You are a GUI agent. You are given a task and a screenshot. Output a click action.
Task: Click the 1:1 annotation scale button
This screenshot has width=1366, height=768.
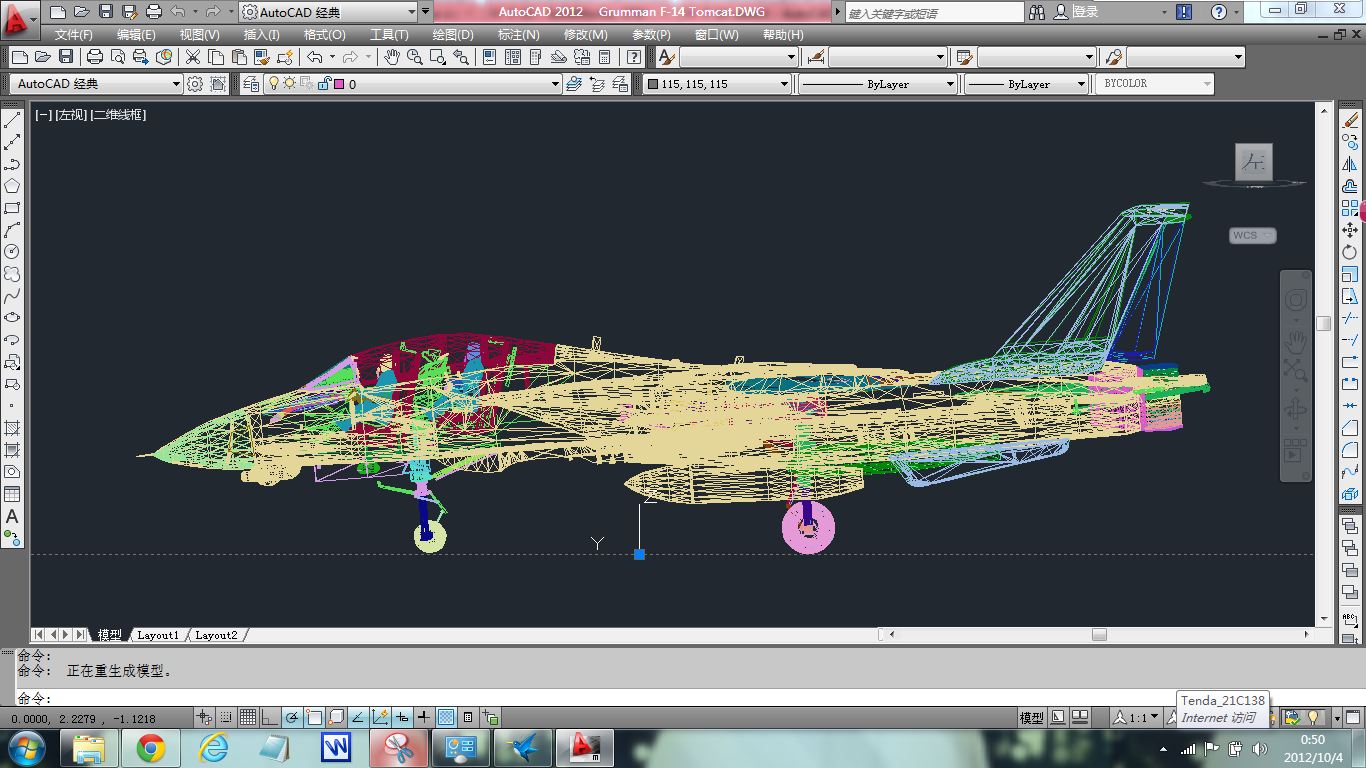click(x=1138, y=717)
